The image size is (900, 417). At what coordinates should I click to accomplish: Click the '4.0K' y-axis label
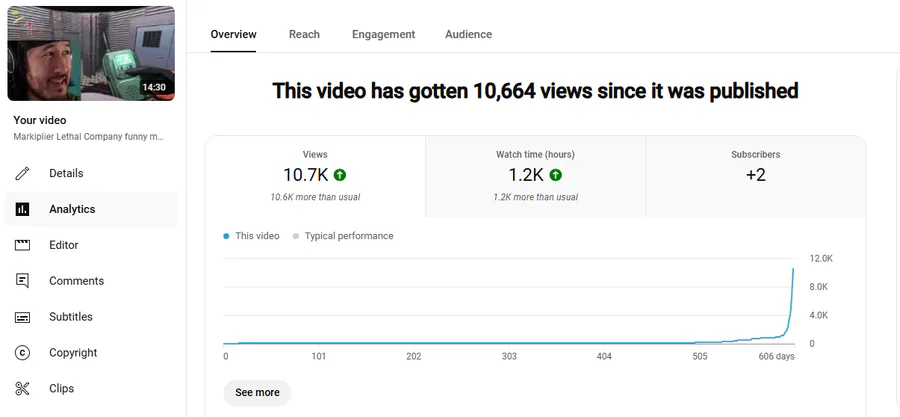click(x=818, y=315)
